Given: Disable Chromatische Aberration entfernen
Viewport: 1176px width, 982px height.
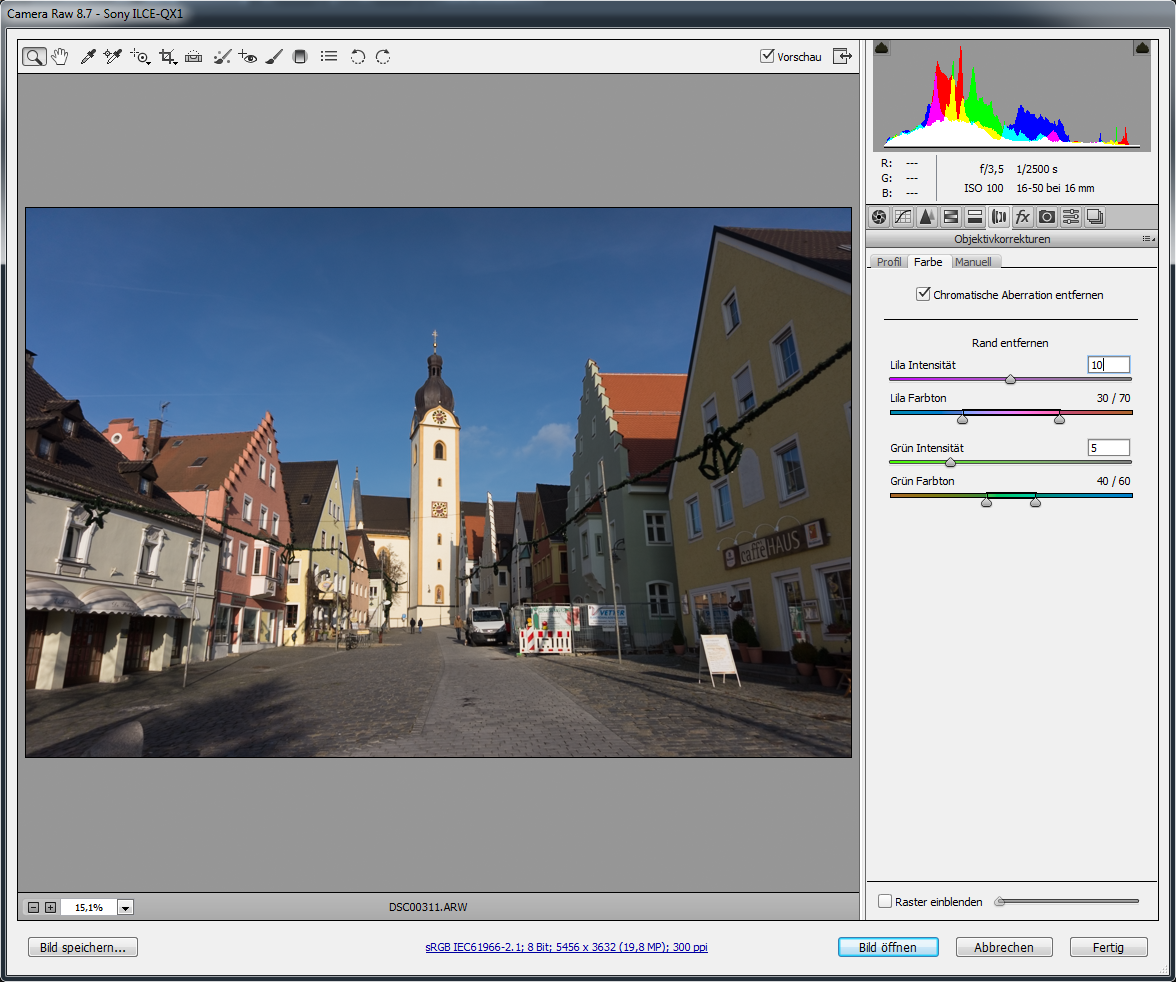Looking at the screenshot, I should point(923,295).
